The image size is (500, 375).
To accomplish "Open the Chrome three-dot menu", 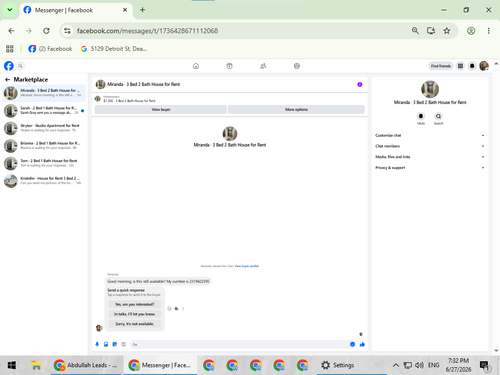I will tap(489, 31).
